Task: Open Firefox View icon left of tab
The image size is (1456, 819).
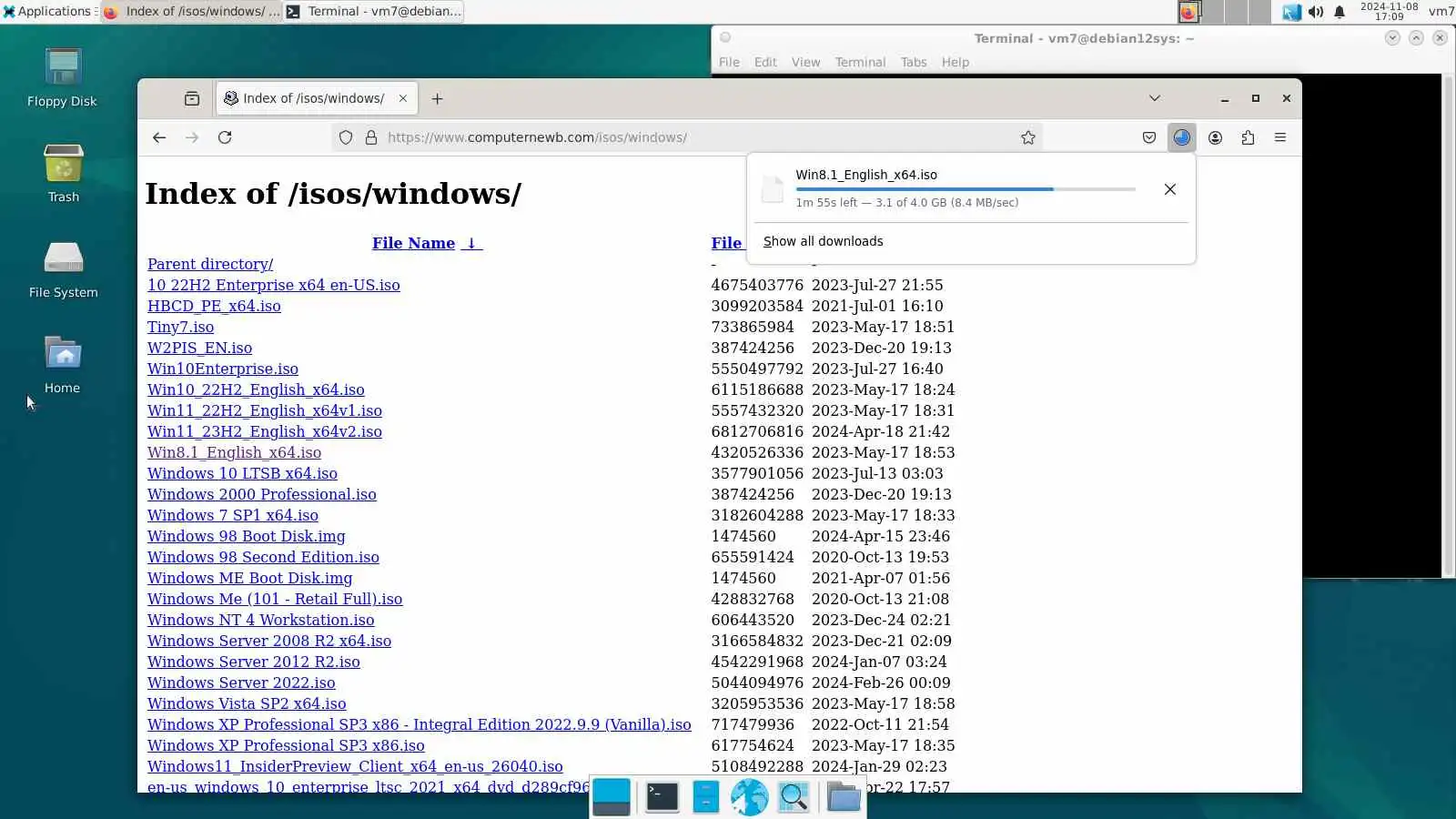Action: pyautogui.click(x=192, y=98)
